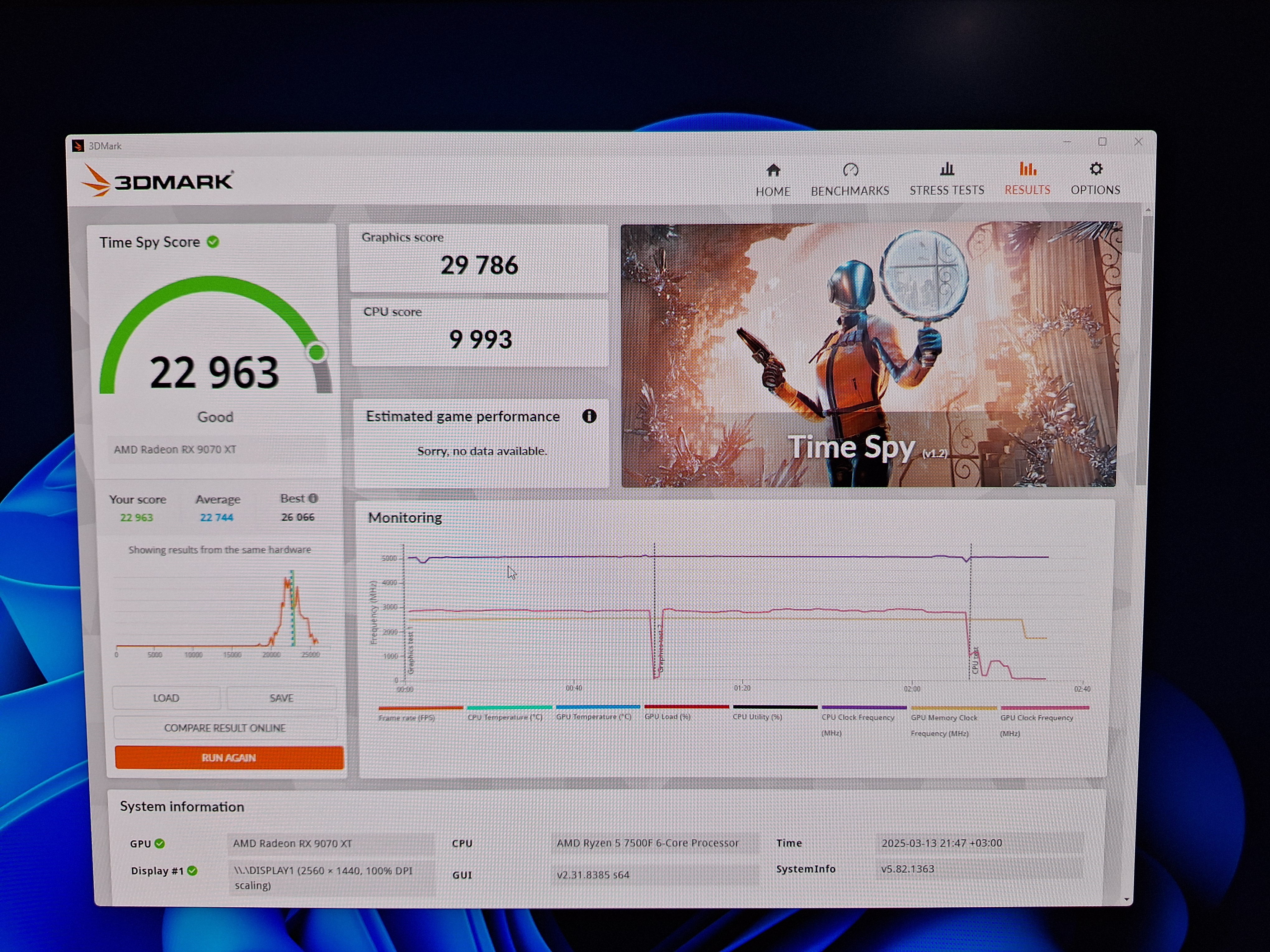Click COMPARE RESULT ONLINE

(225, 728)
